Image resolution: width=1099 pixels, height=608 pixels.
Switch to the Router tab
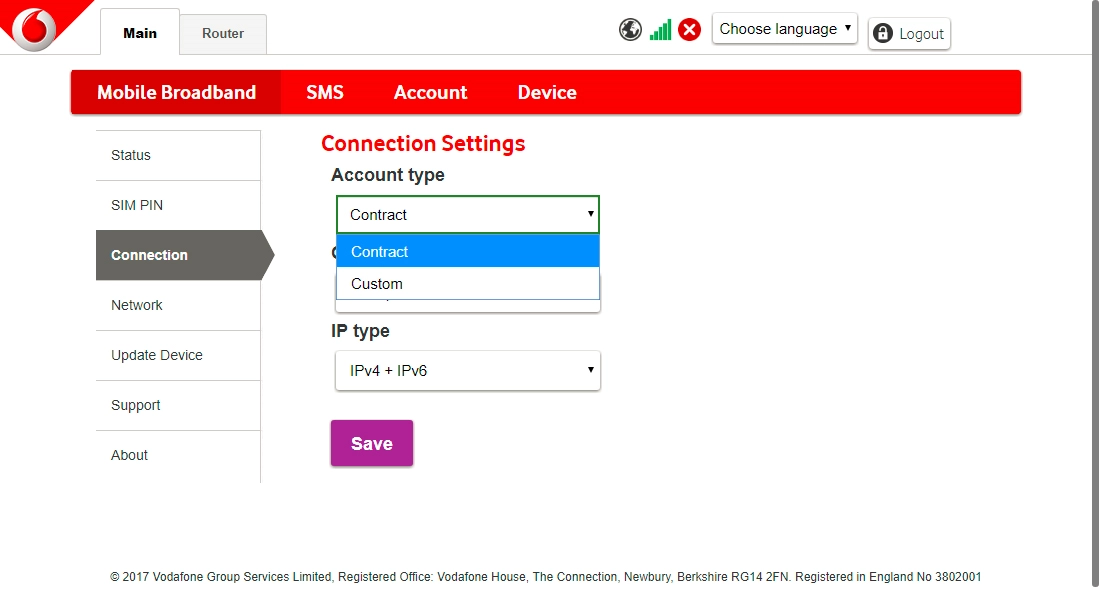(222, 33)
